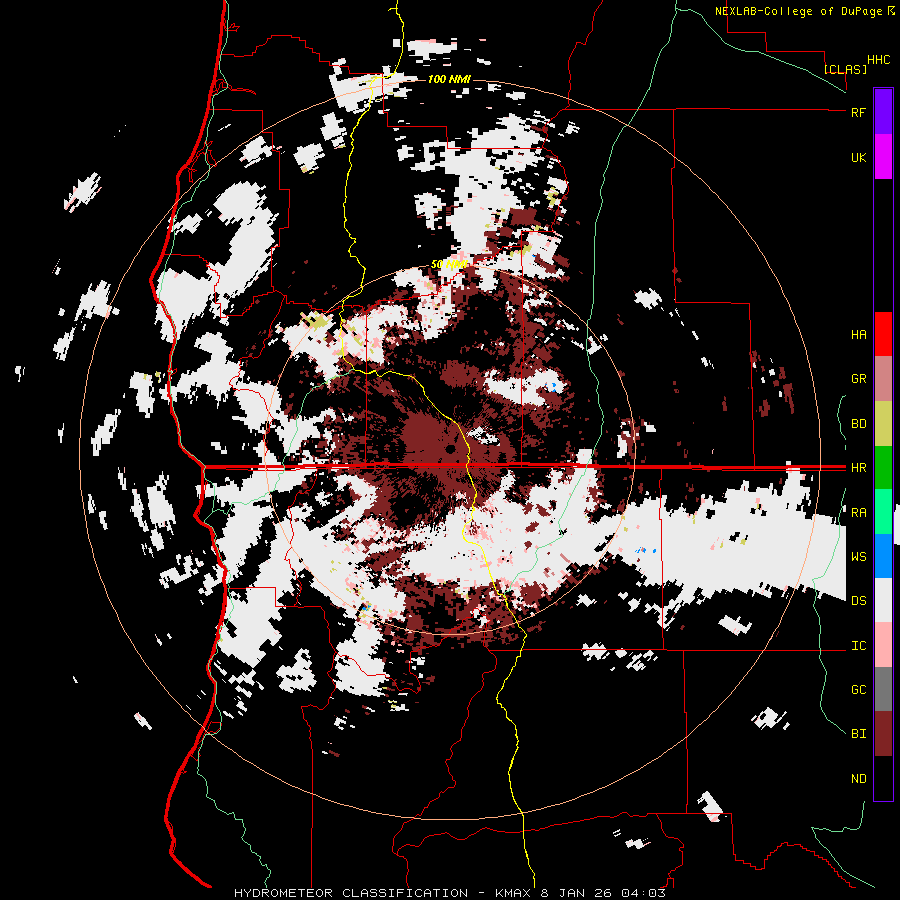Viewport: 900px width, 900px height.
Task: Click the Hydrometeor Classification KMAX caption
Action: tap(449, 893)
